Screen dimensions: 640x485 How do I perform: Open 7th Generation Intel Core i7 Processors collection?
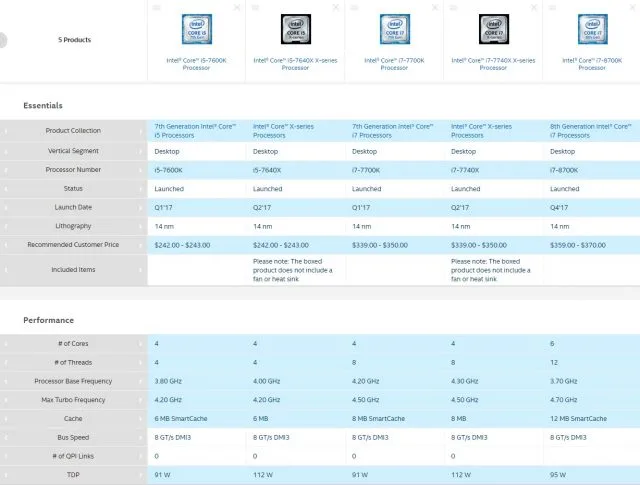pos(393,131)
